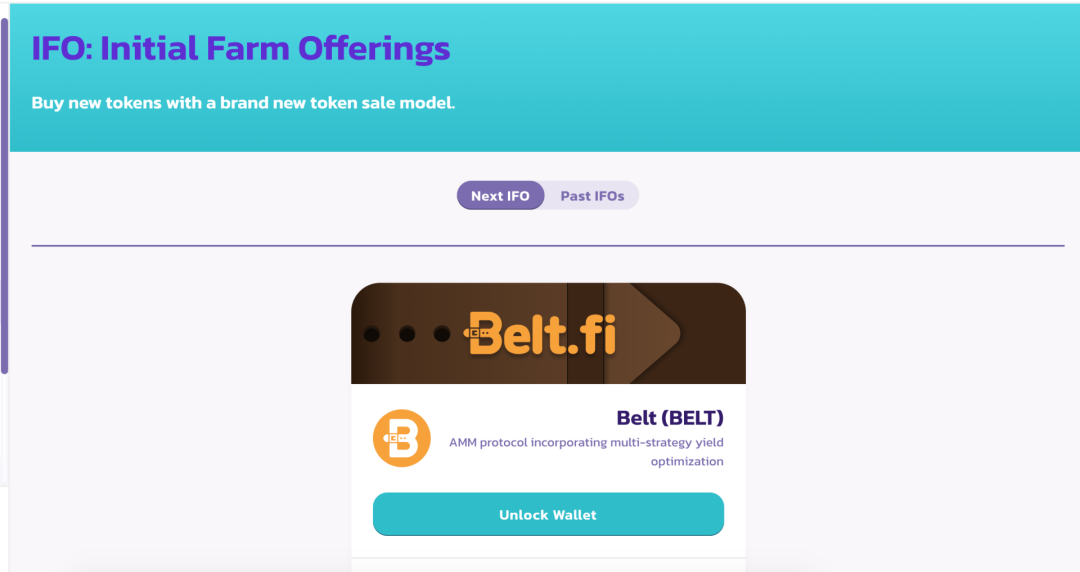Image resolution: width=1080 pixels, height=572 pixels.
Task: Click the Belt (BELT) project title
Action: (669, 417)
